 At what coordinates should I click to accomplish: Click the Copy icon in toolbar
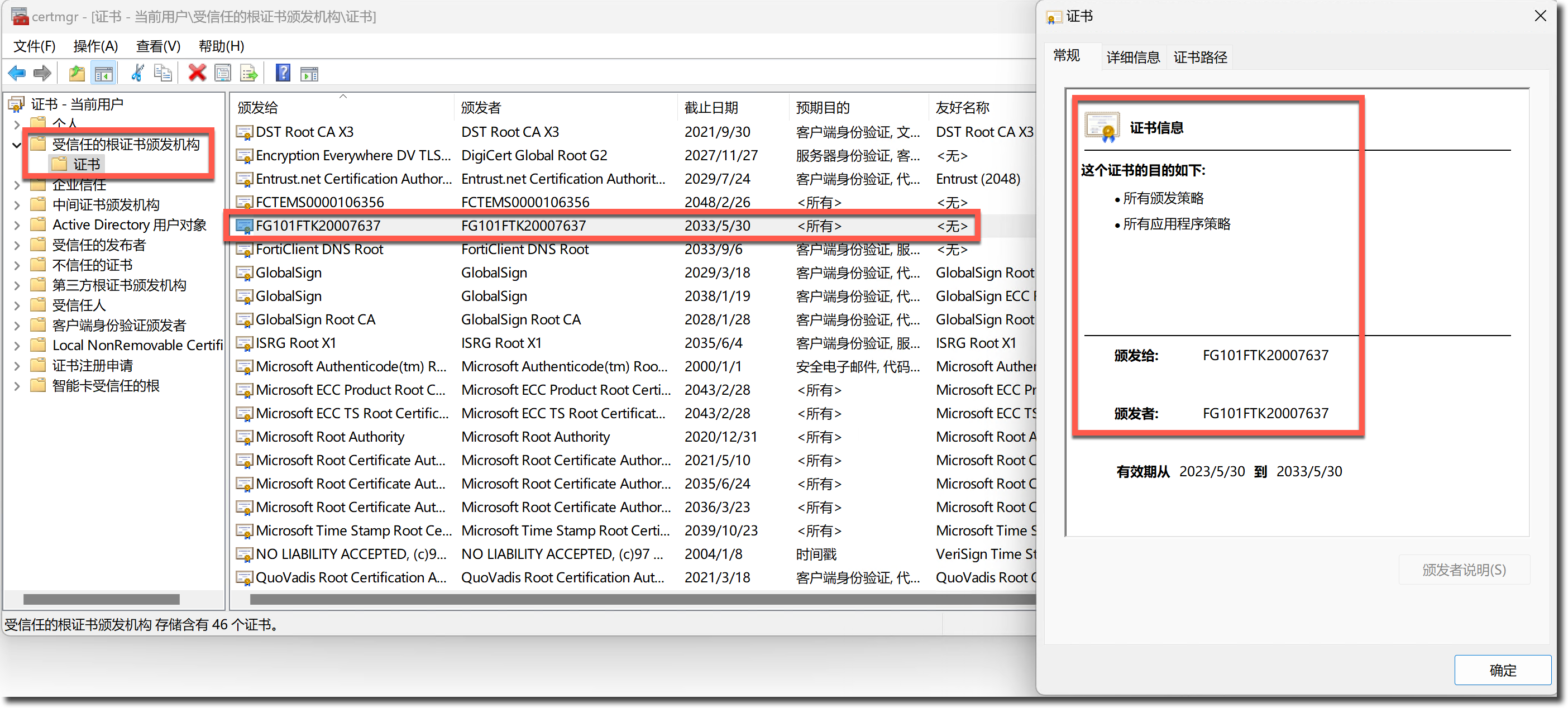162,73
